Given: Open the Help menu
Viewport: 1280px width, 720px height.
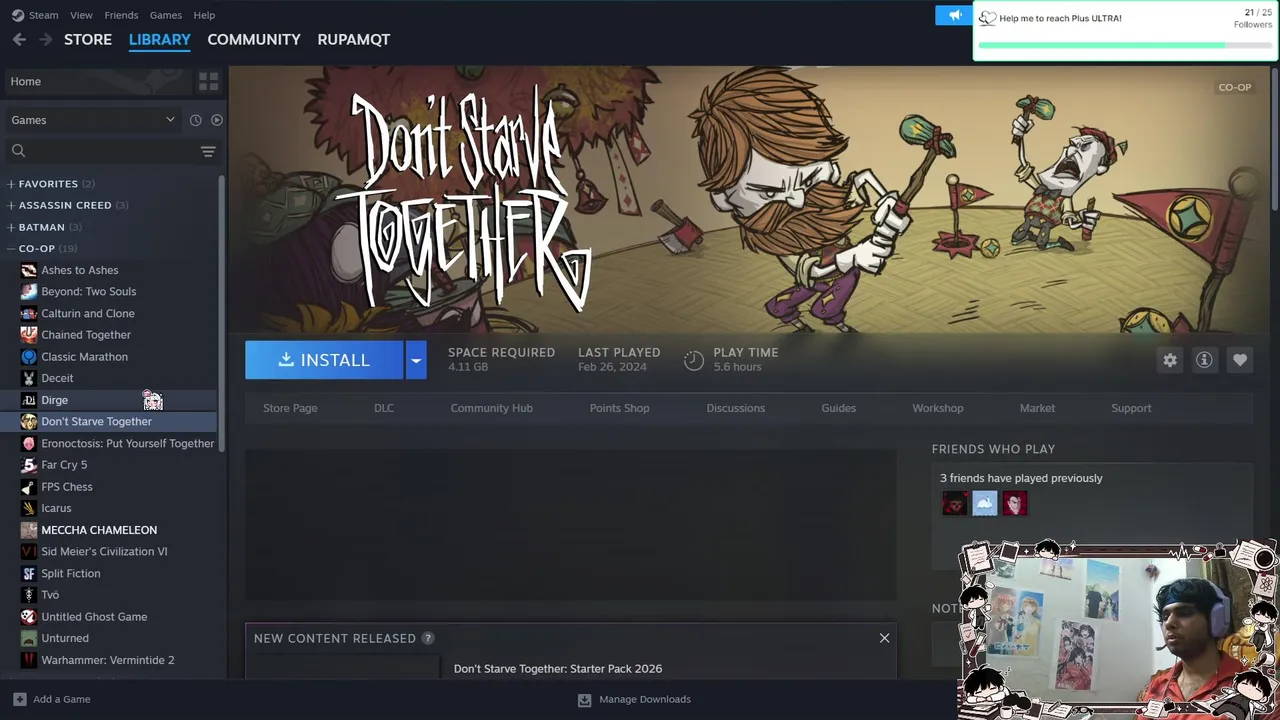Looking at the screenshot, I should tap(204, 15).
